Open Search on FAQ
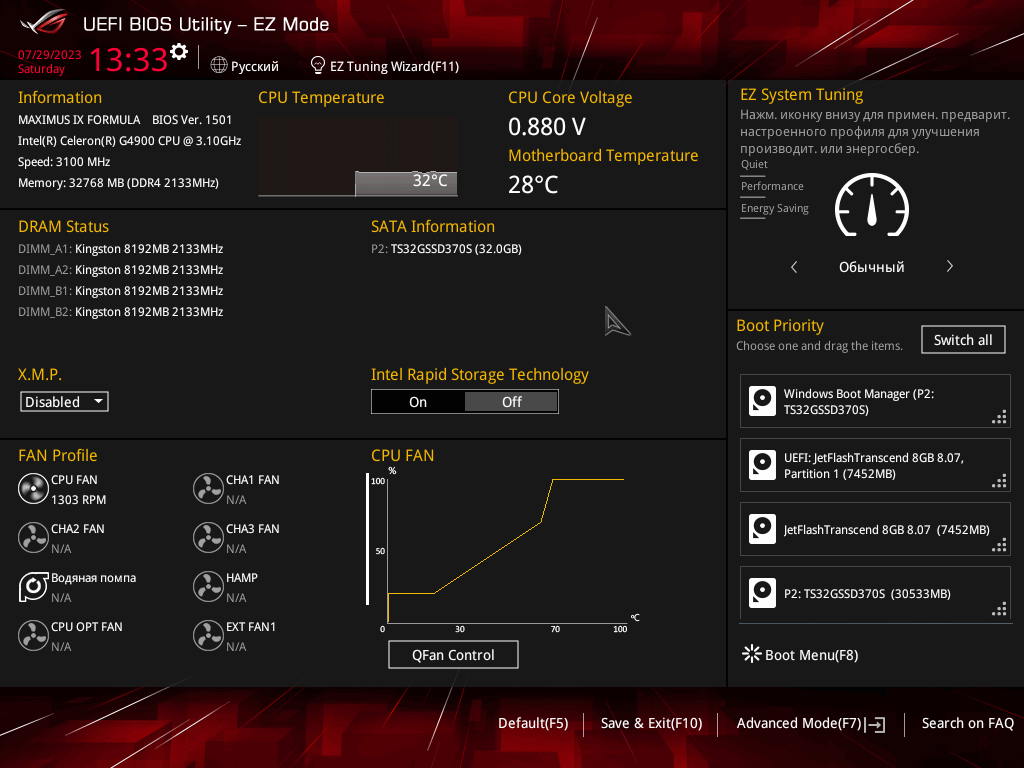 tap(967, 723)
